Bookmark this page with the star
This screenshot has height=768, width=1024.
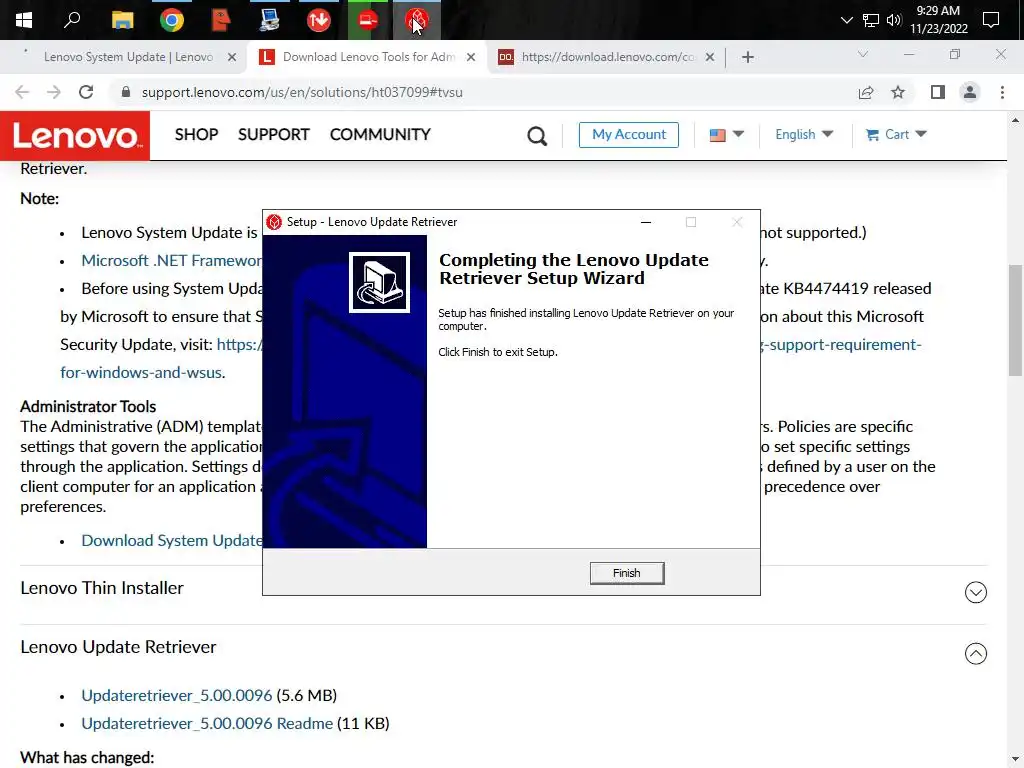[898, 92]
